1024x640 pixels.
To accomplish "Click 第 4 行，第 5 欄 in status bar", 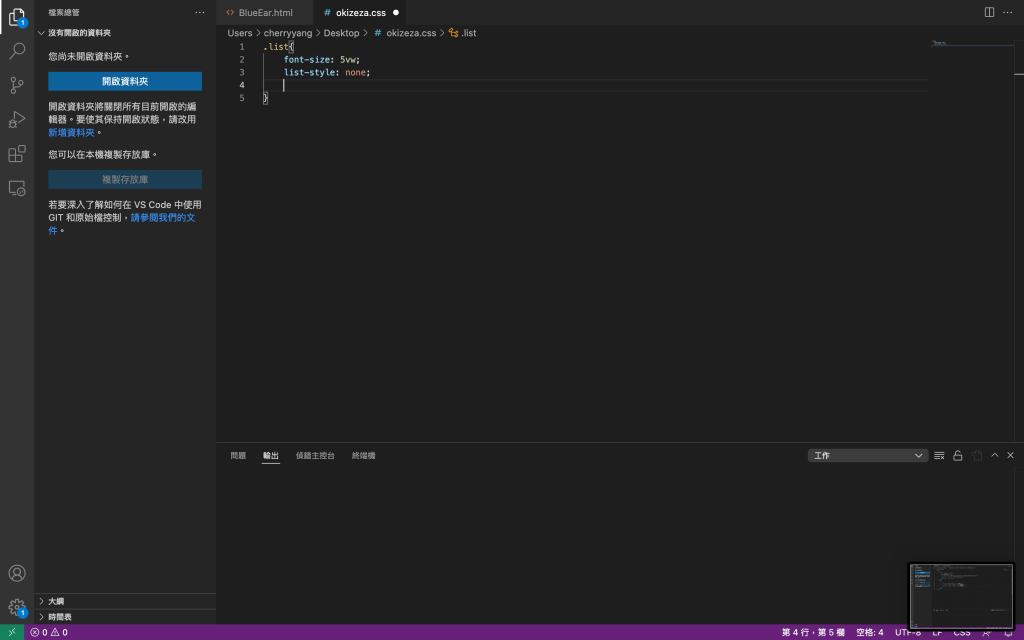I will 813,632.
